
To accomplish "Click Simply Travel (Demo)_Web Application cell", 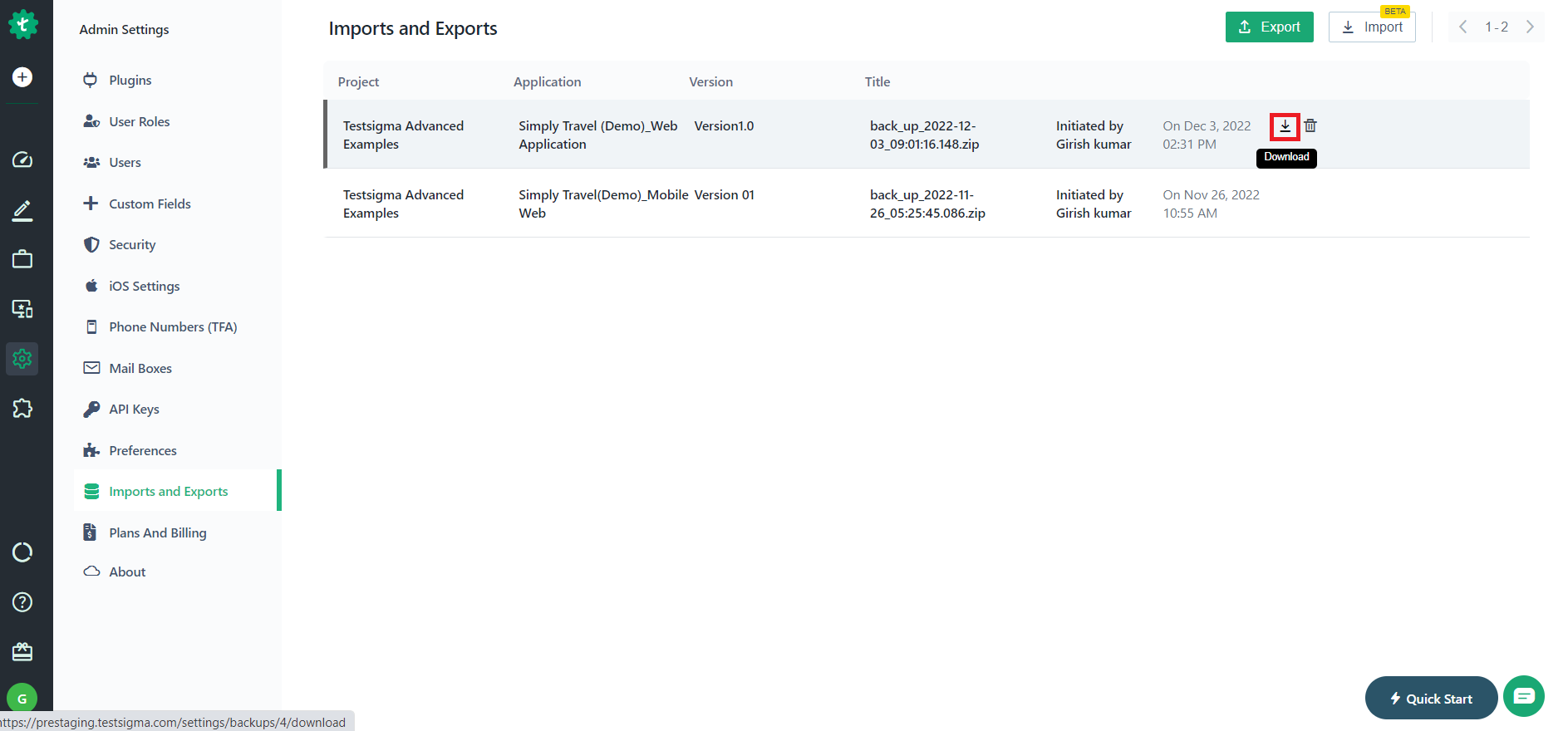I will pos(598,135).
